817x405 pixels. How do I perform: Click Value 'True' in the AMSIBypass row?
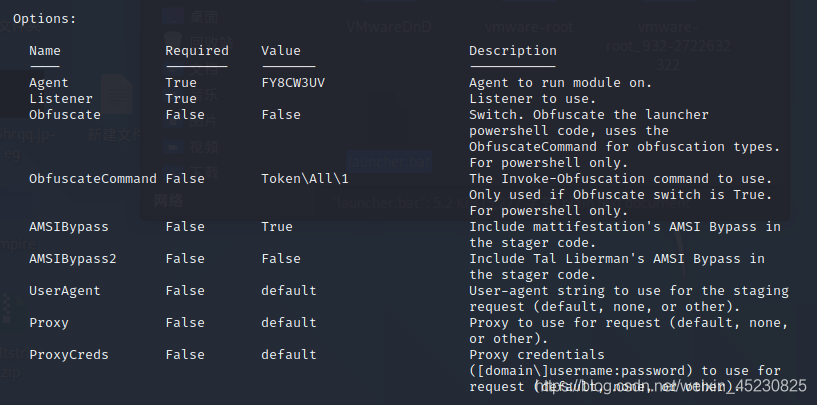[x=277, y=227]
